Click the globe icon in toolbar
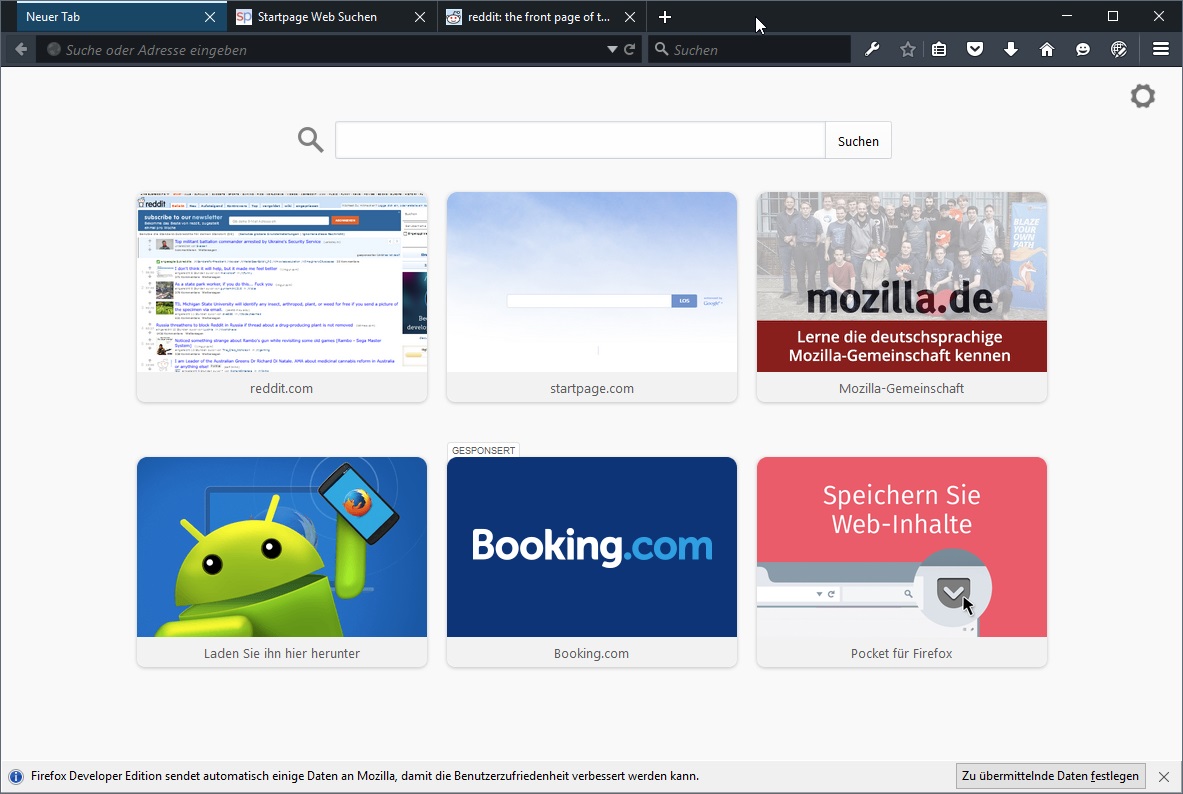Screen dimensions: 1183x794 1119,50
